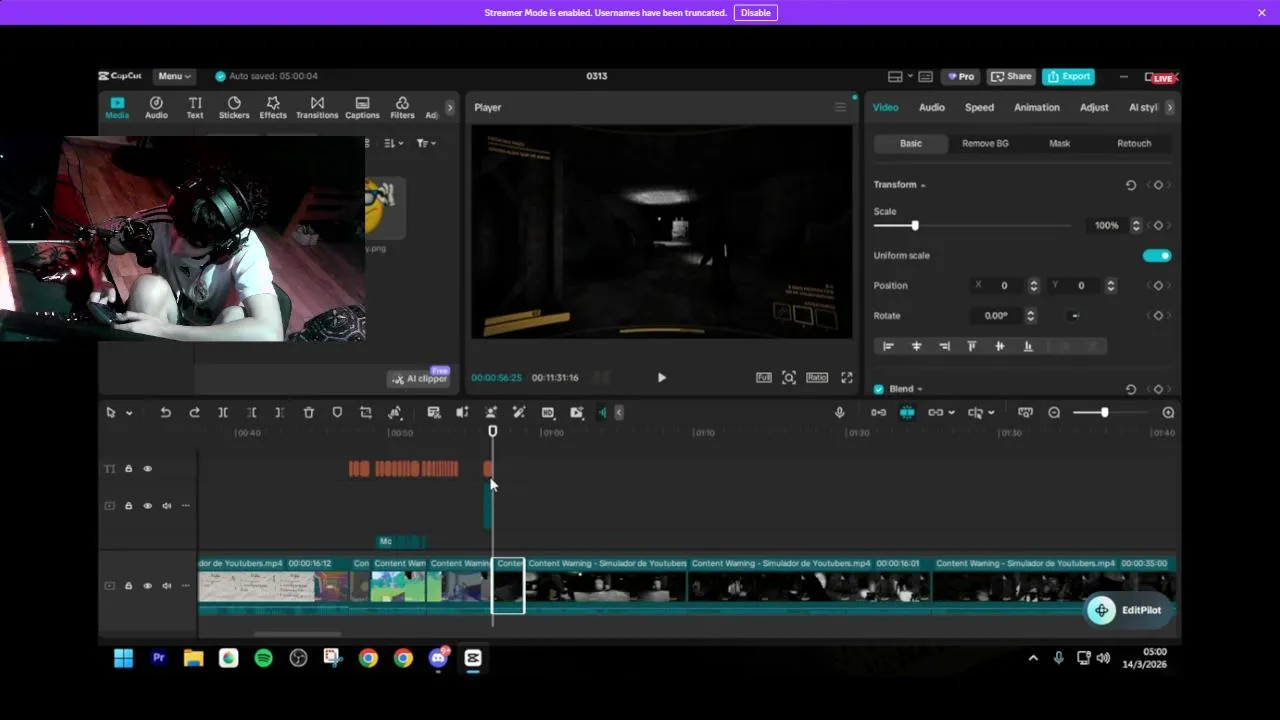
Task: Expand more media tabs with the arrow
Action: point(450,107)
